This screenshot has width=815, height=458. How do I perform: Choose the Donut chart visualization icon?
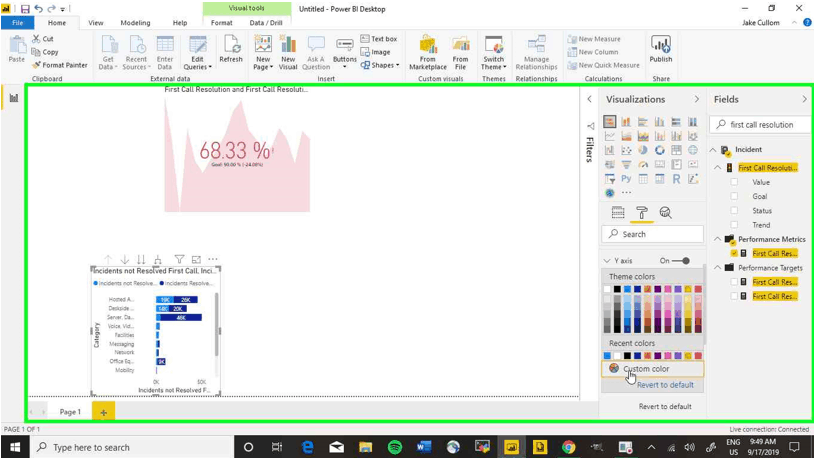(660, 150)
